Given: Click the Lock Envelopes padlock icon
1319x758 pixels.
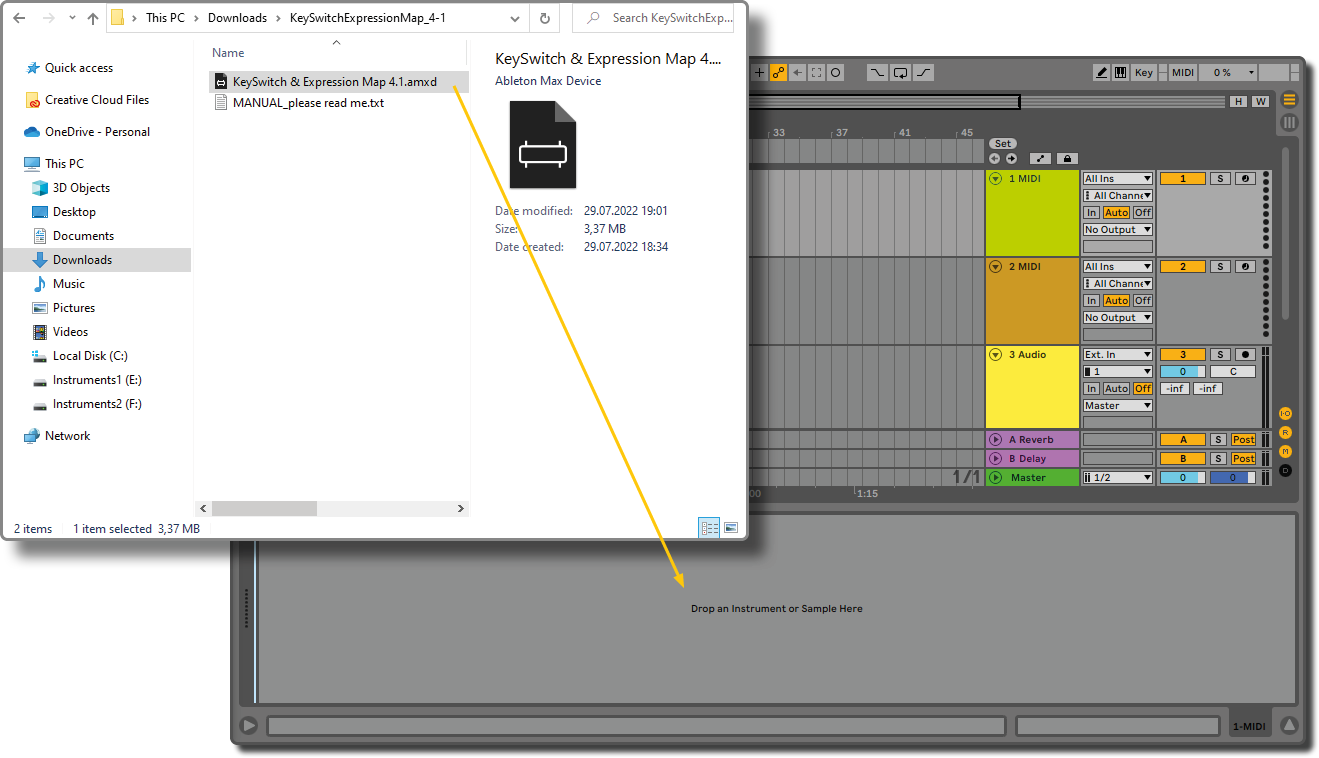Looking at the screenshot, I should [x=1067, y=159].
